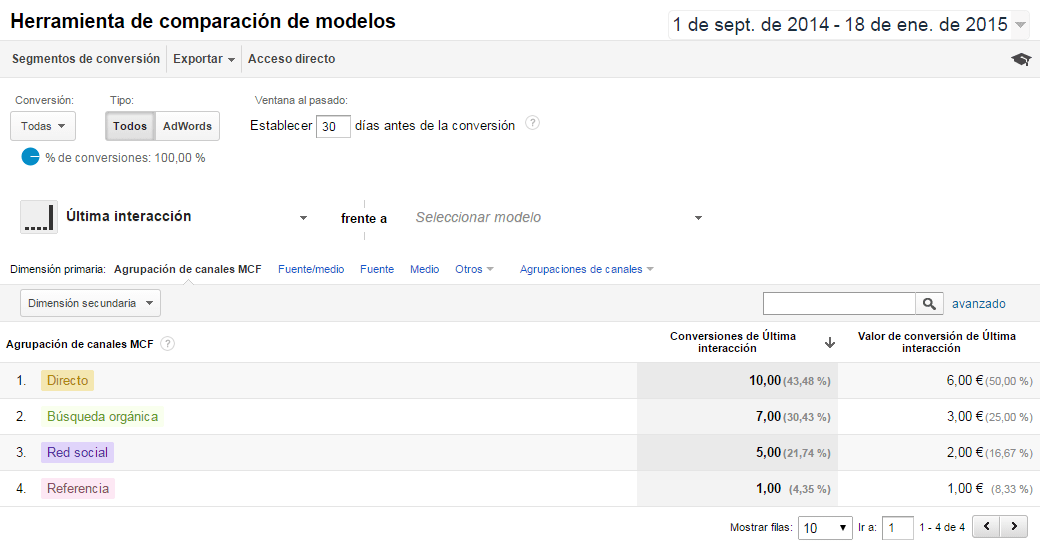
Task: Click help icon next to lookback window
Action: 532,123
